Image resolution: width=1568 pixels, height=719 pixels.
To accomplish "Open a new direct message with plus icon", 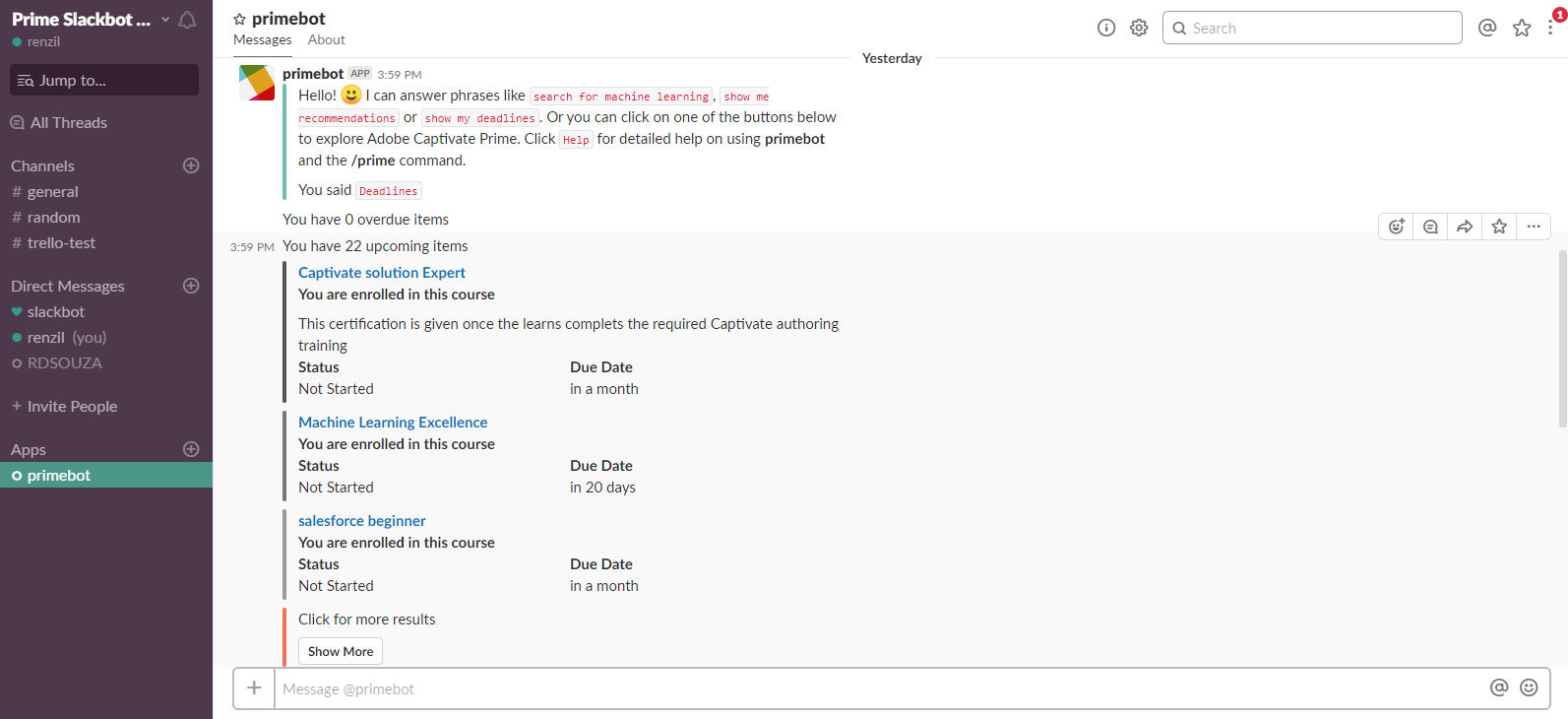I will pos(191,286).
